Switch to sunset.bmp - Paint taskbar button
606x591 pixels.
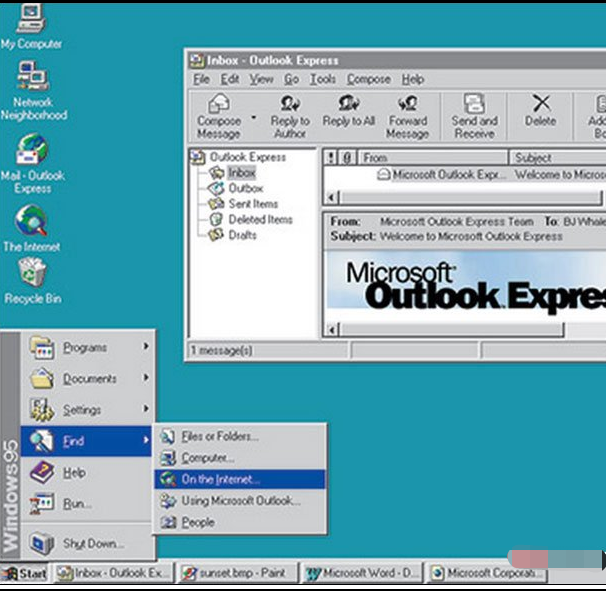pyautogui.click(x=238, y=573)
